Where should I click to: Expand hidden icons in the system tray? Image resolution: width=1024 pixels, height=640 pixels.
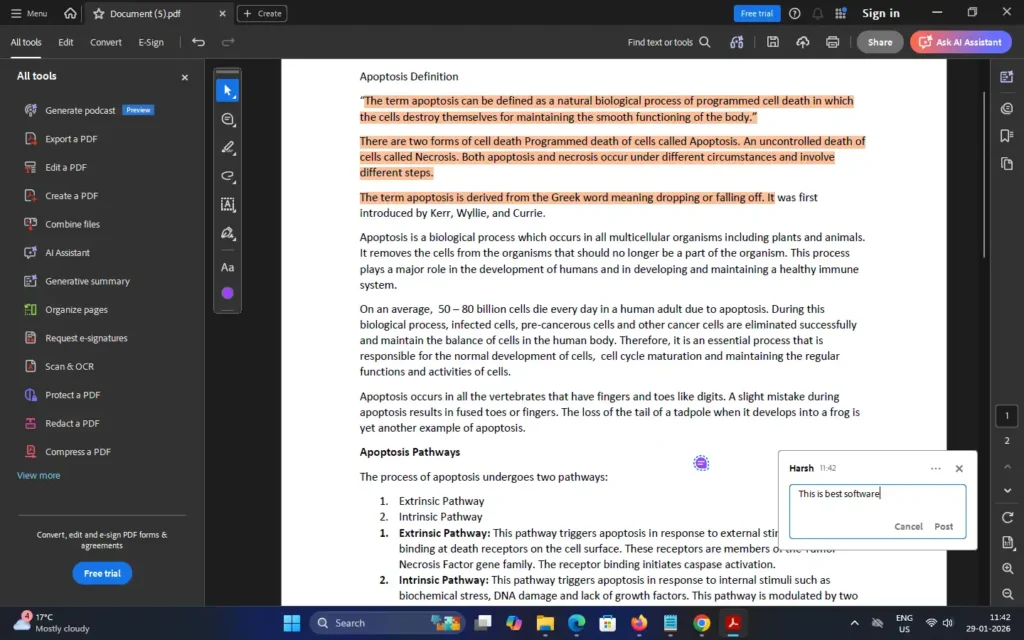(855, 622)
